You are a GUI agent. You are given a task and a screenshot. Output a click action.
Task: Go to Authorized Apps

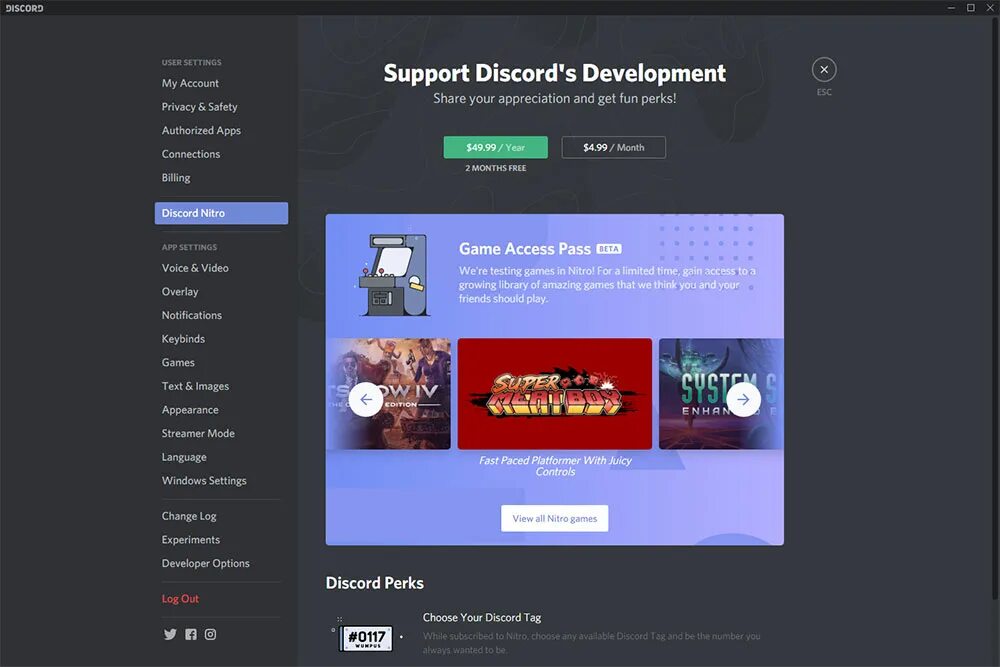202,130
